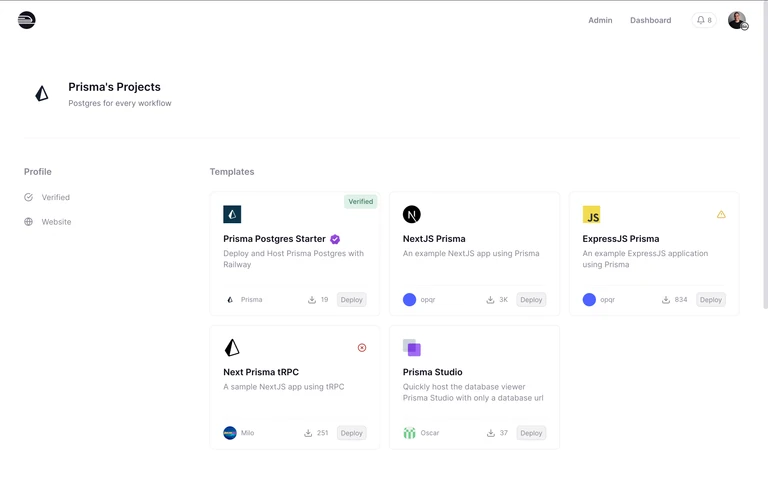Click the download icon beside 37 deployments
This screenshot has width=768, height=482.
click(x=491, y=433)
